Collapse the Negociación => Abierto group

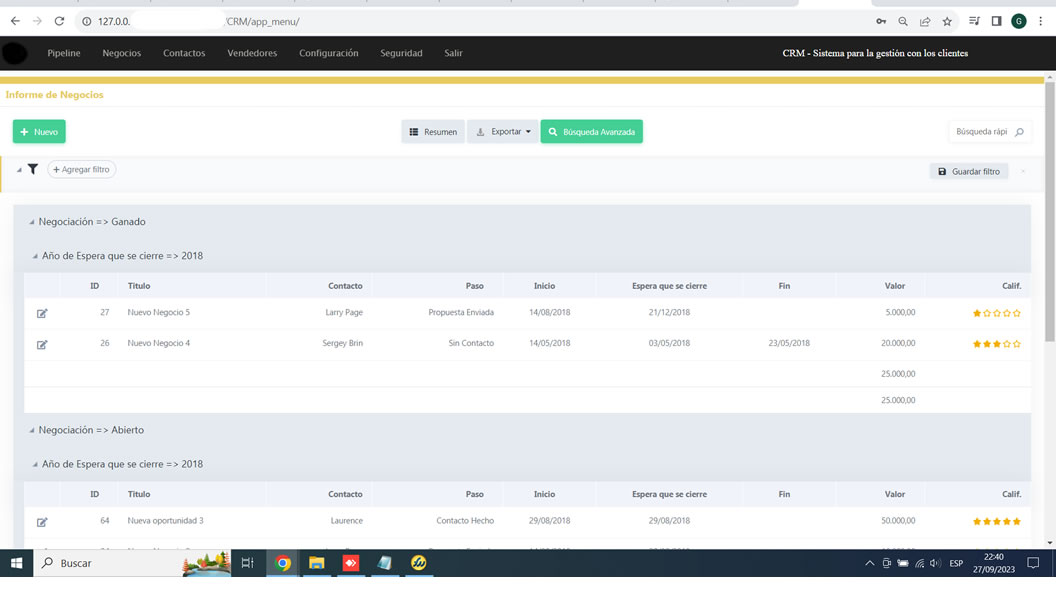(x=32, y=430)
